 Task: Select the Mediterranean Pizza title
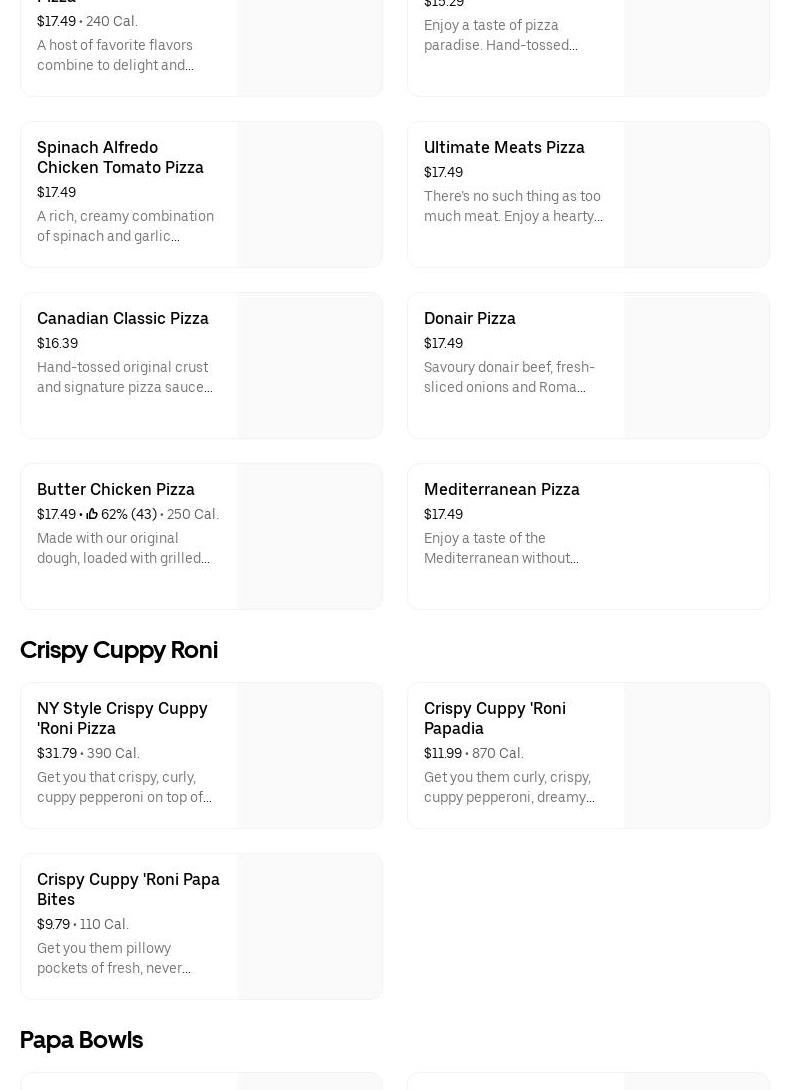[x=502, y=489]
